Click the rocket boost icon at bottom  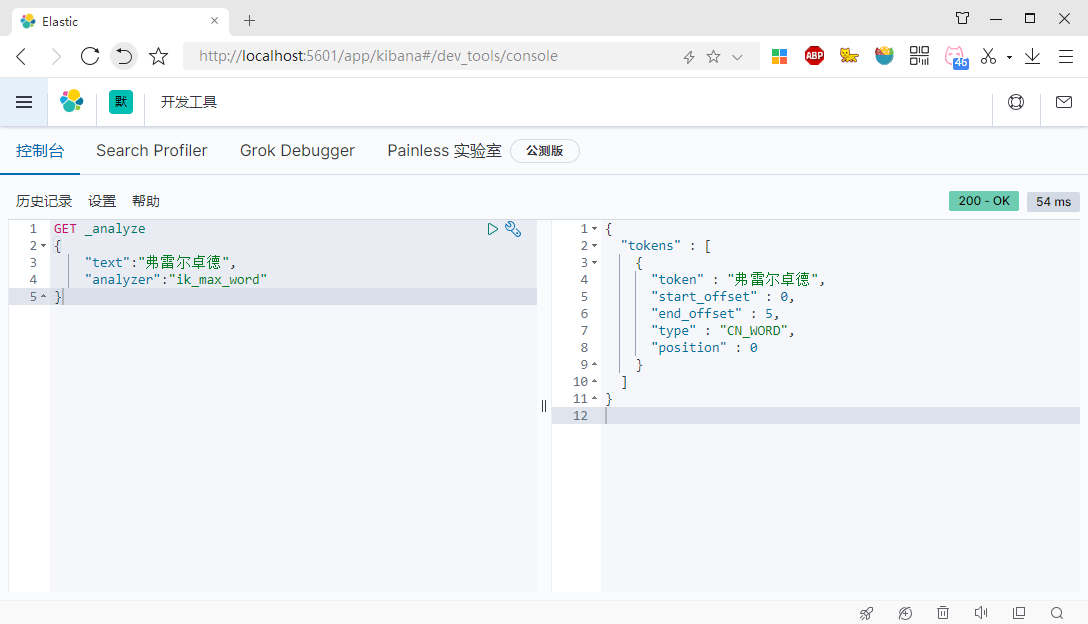(x=866, y=612)
